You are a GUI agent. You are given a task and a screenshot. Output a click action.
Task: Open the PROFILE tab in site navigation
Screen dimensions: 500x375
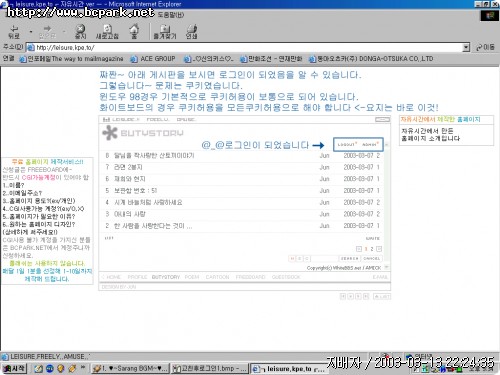point(137,277)
